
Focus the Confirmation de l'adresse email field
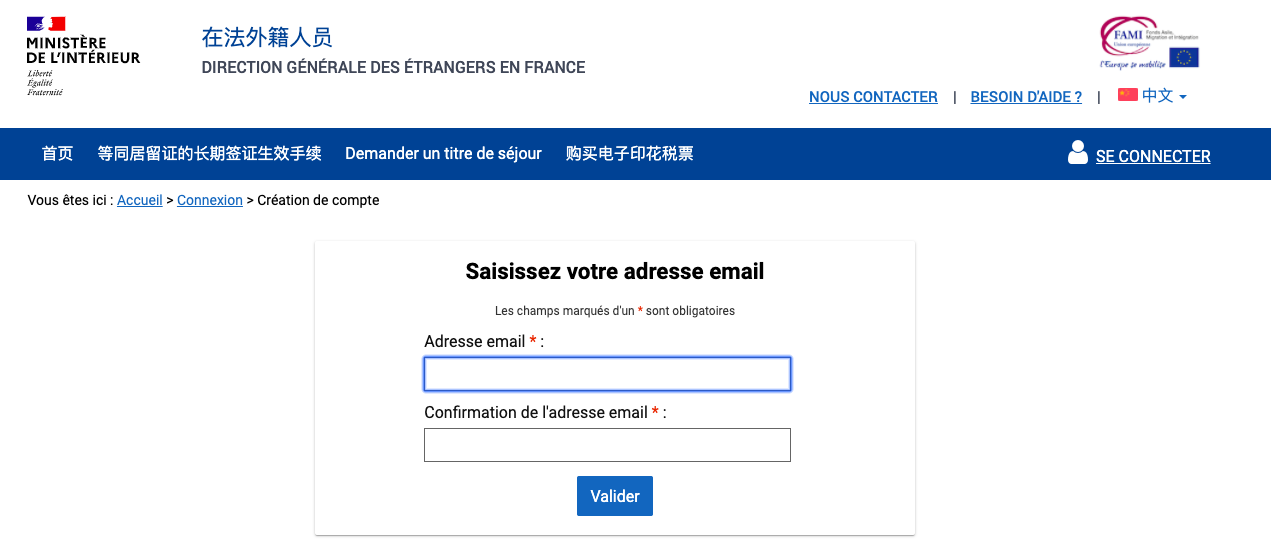(607, 445)
